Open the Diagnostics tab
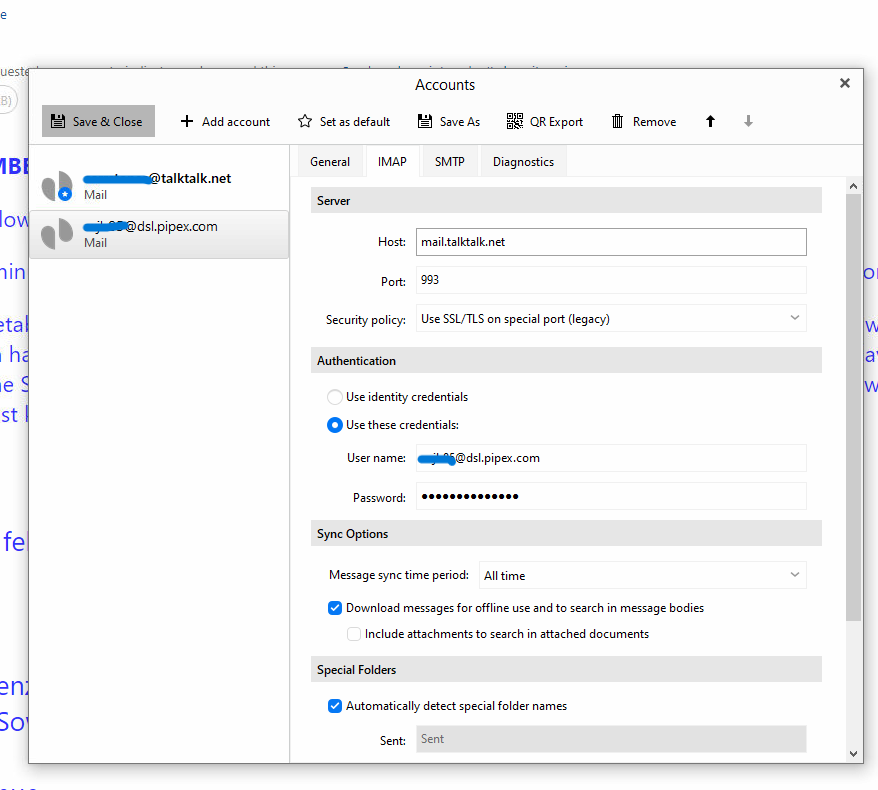Viewport: 878px width, 790px height. 523,162
